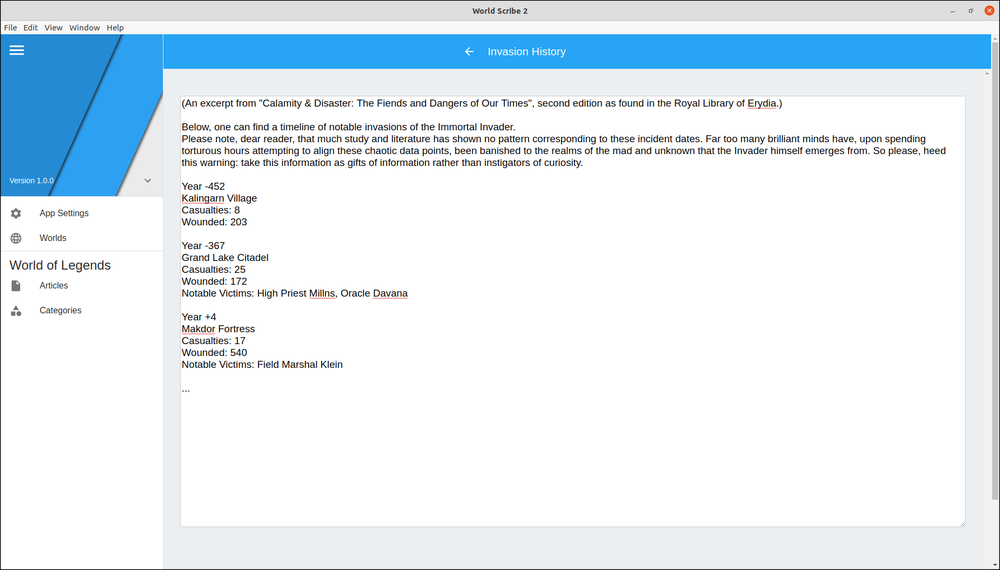Select App Settings in the sidebar
Screen dimensions: 1000x570
[82, 214]
